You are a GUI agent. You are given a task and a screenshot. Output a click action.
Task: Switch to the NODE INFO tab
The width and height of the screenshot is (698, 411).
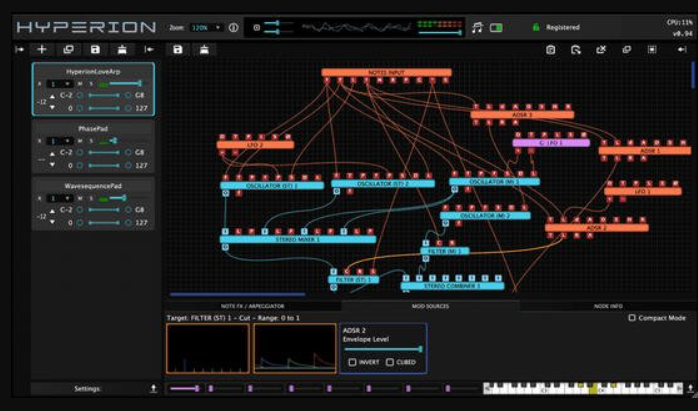[608, 306]
